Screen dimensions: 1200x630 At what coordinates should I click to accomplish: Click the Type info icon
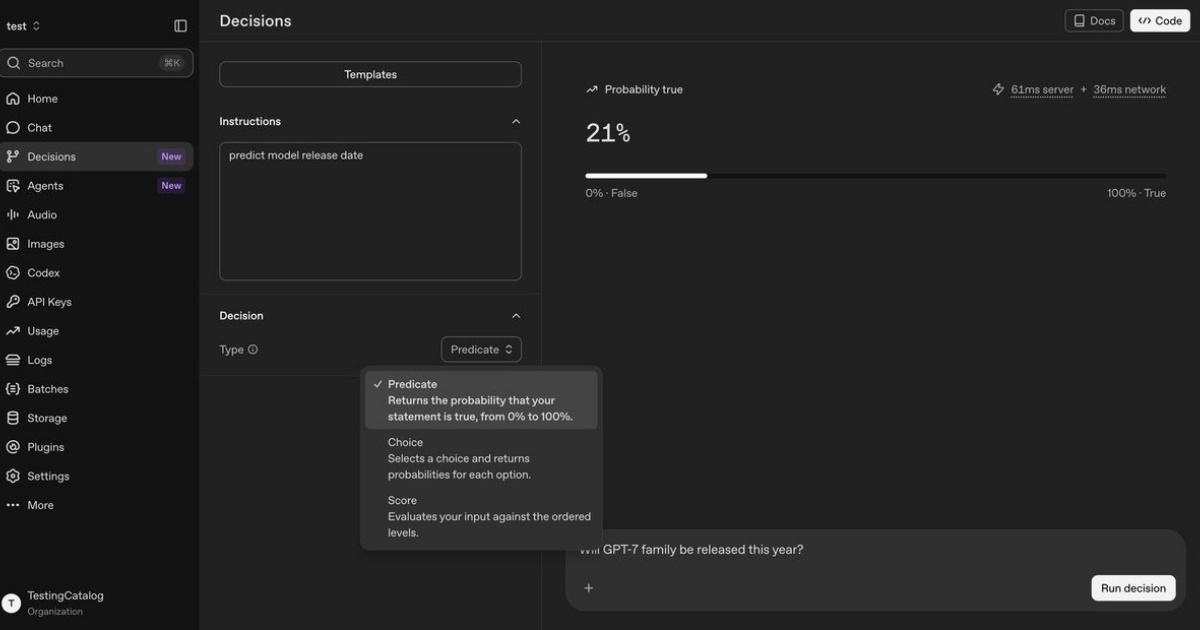(x=253, y=350)
